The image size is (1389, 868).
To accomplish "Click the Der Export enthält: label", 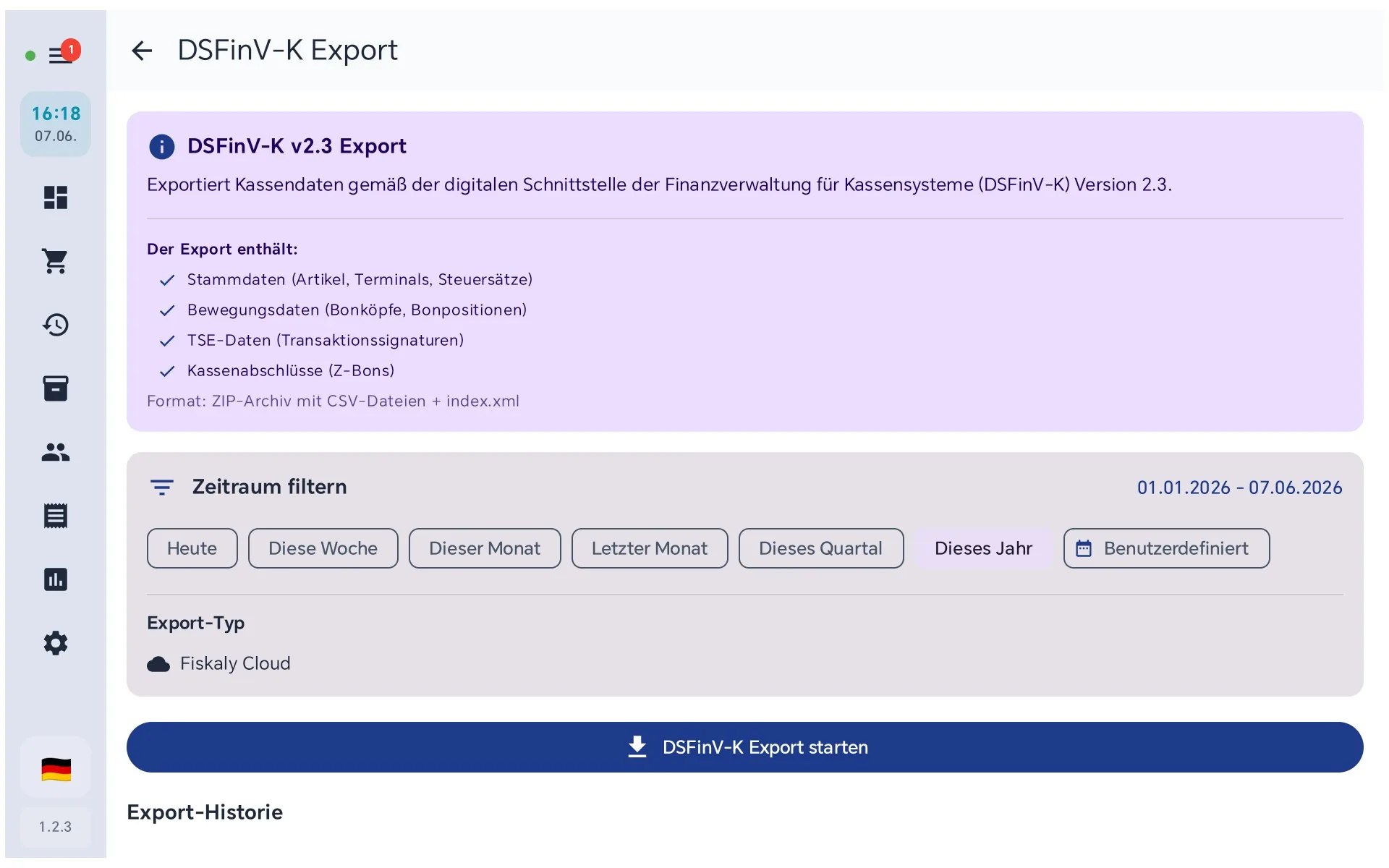I will point(222,250).
